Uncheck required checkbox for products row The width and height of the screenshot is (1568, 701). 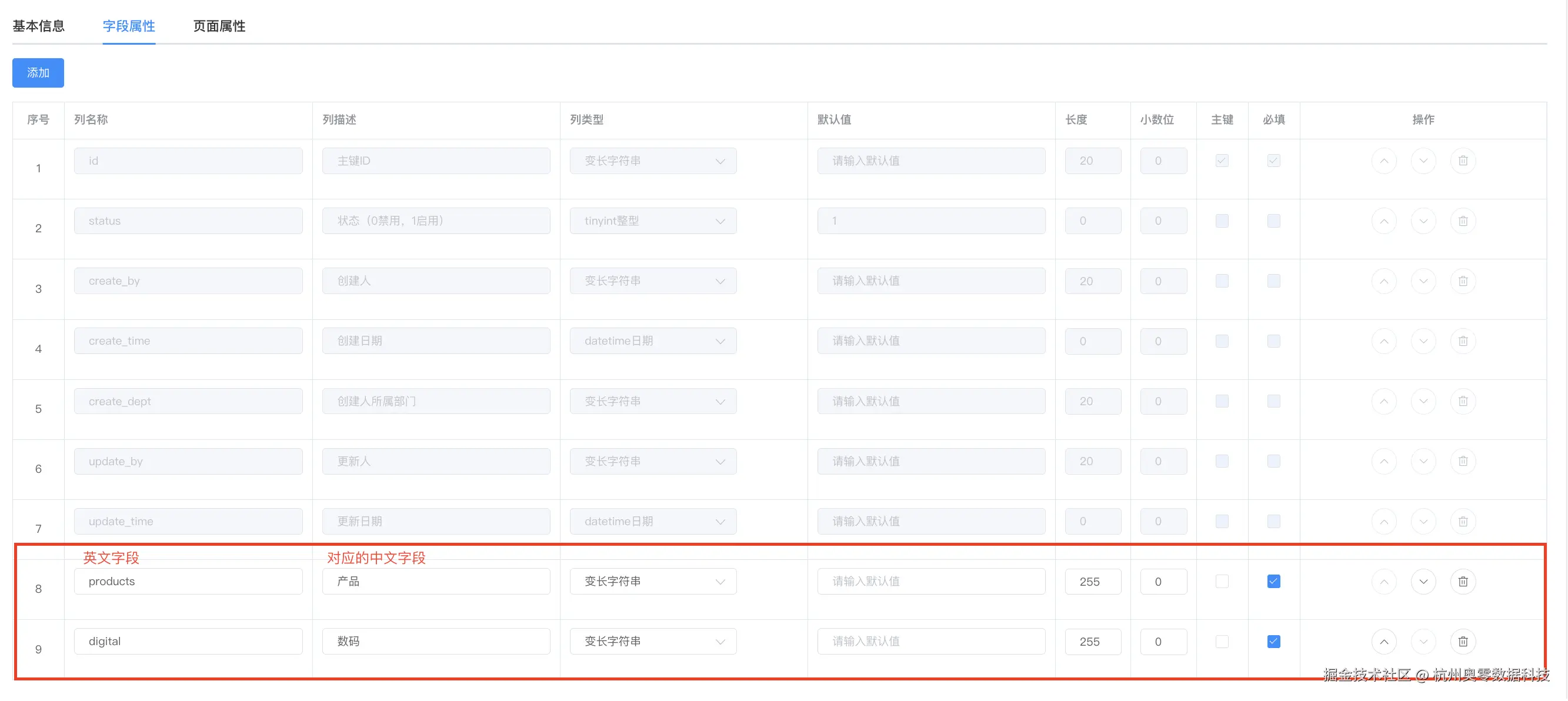pyautogui.click(x=1273, y=581)
